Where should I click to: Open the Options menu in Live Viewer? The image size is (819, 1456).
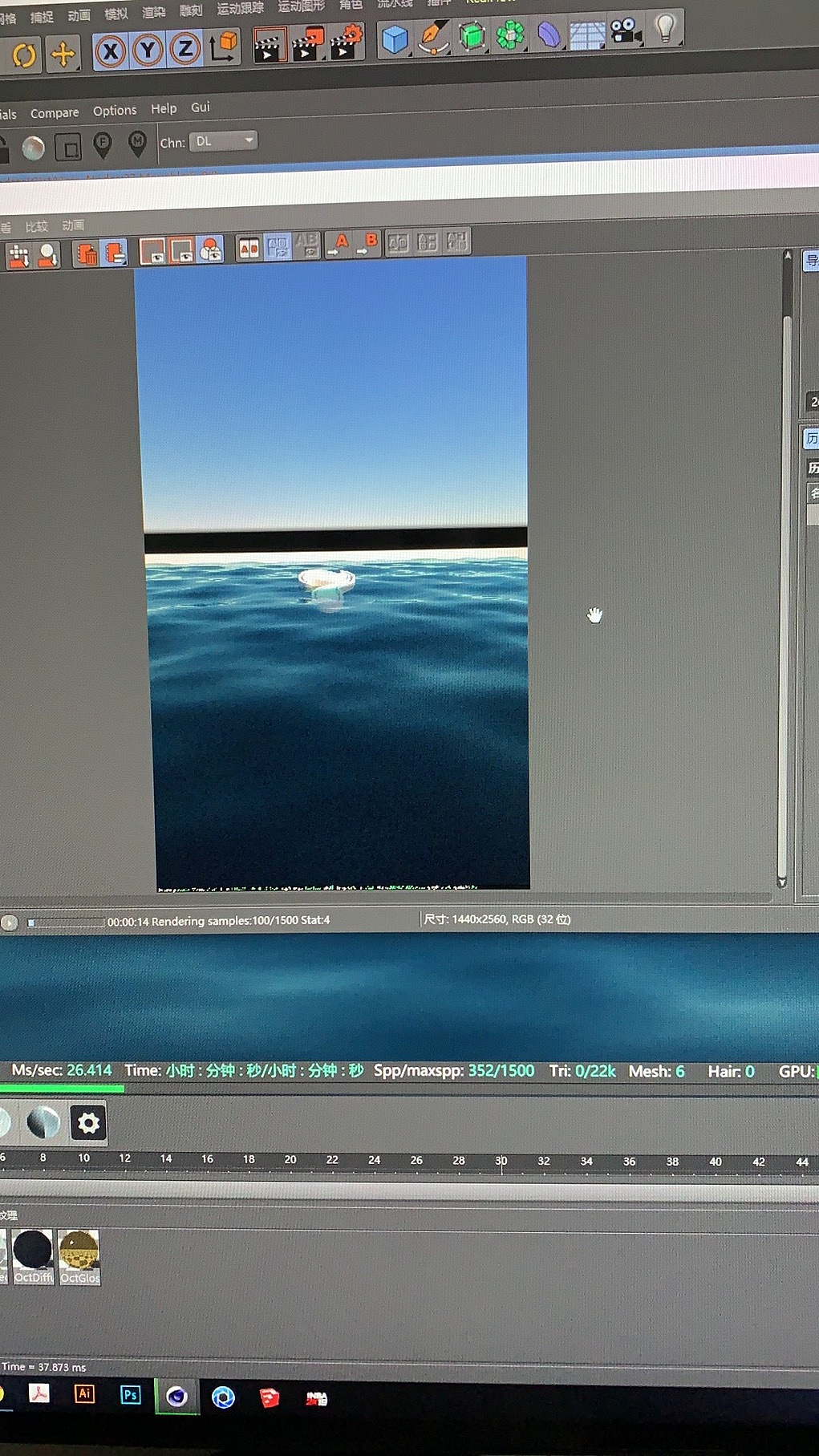click(x=115, y=111)
